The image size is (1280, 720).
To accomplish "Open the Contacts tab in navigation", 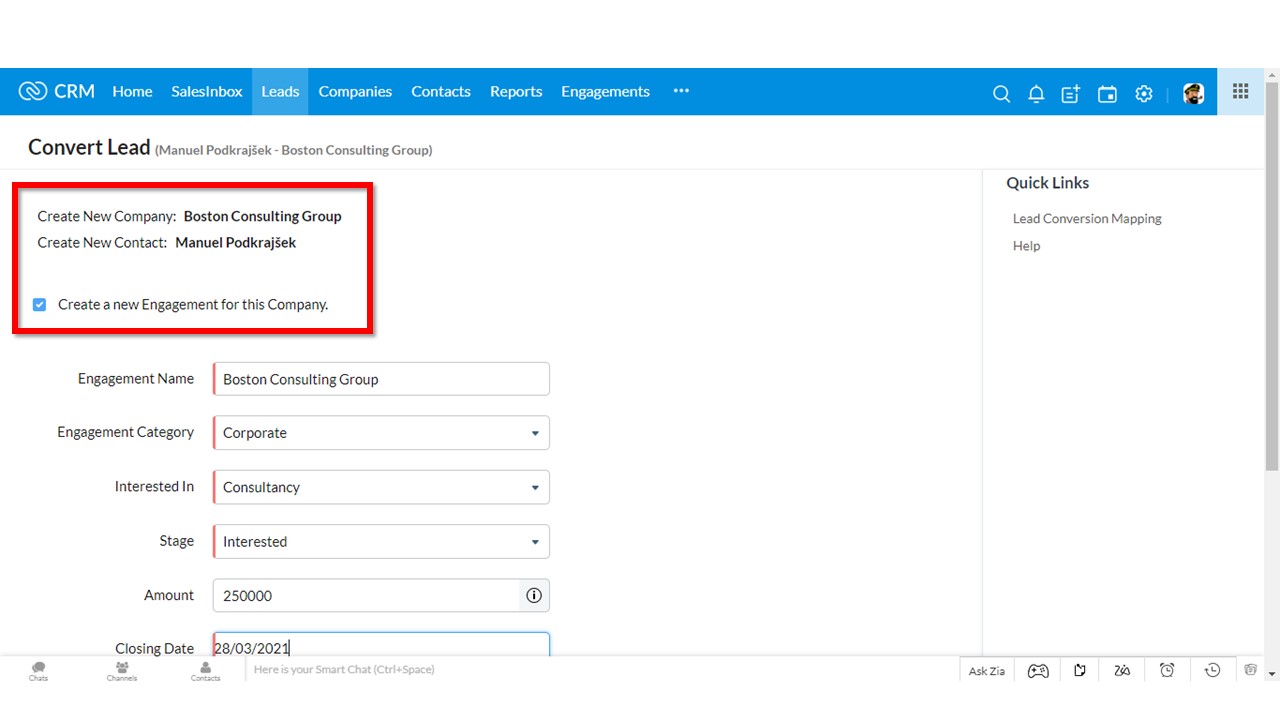I will 441,91.
